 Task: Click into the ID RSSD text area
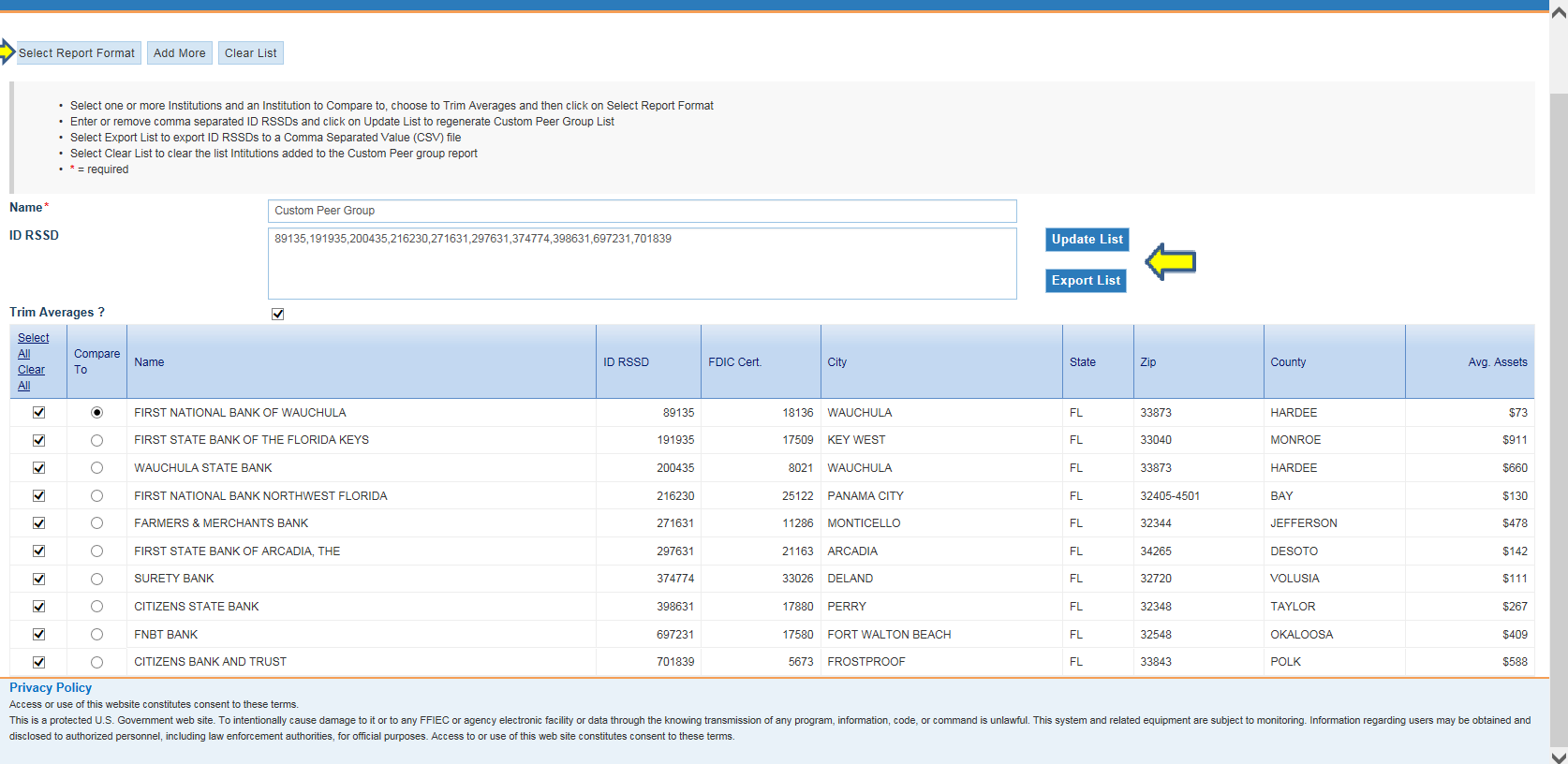(x=642, y=264)
